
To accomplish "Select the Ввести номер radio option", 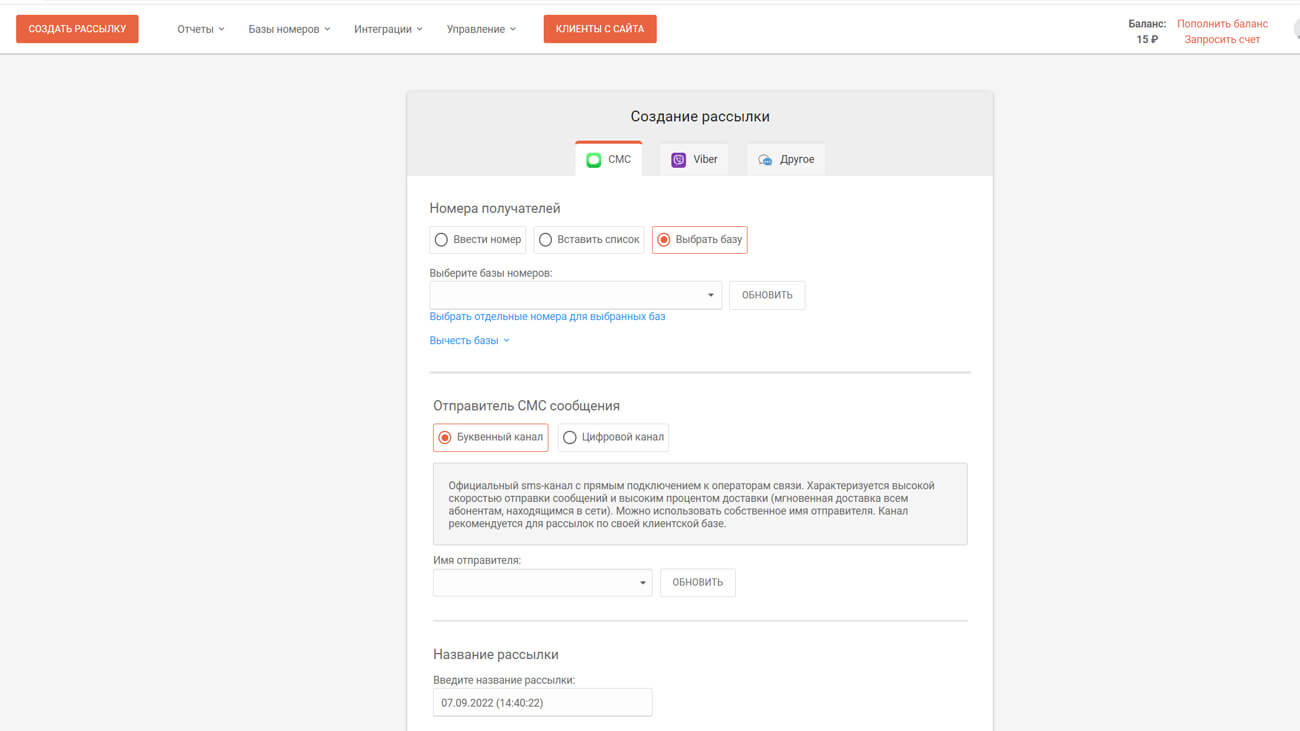I will click(x=441, y=240).
